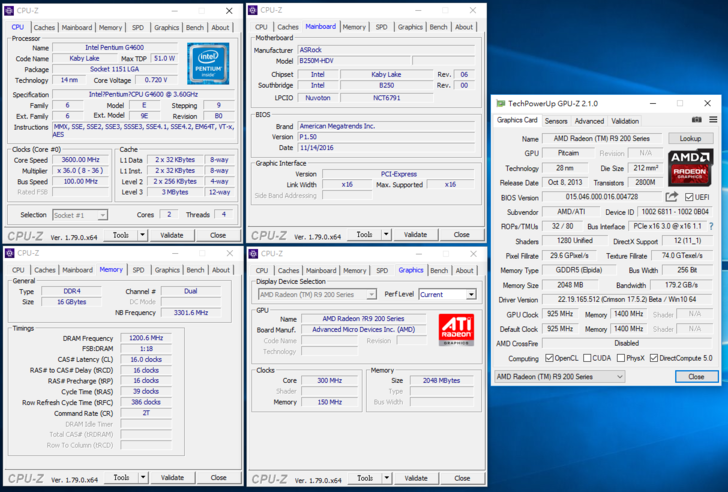The image size is (728, 492).
Task: Click the TechPowerUp GPU-Z title bar icon
Action: click(x=500, y=103)
